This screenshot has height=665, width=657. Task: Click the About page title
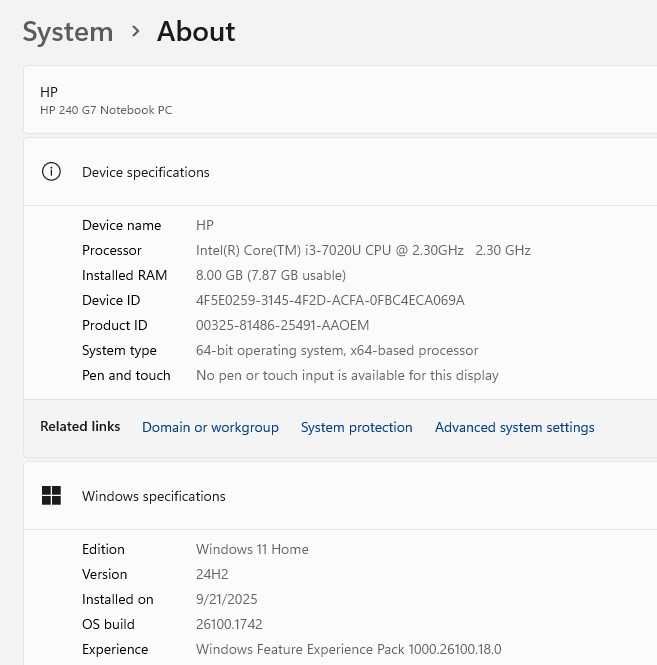[x=196, y=32]
